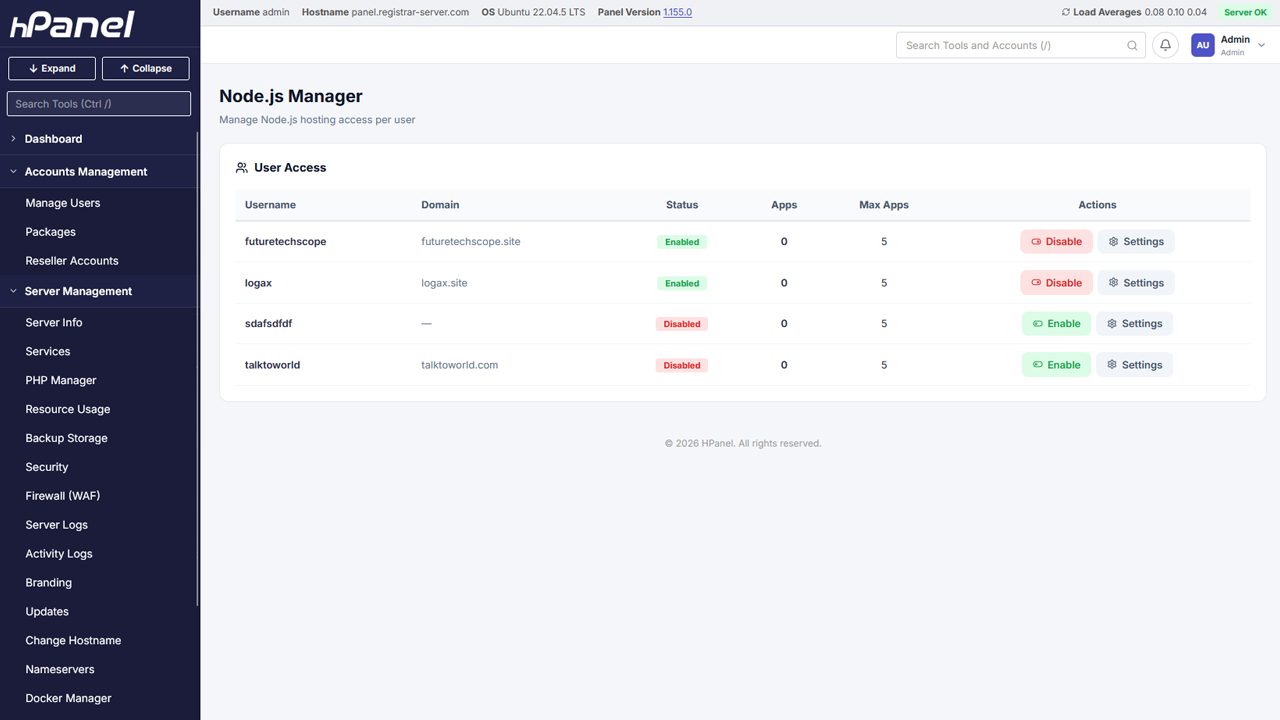Click the talktoworld.com domain
1280x720 pixels.
pos(460,365)
